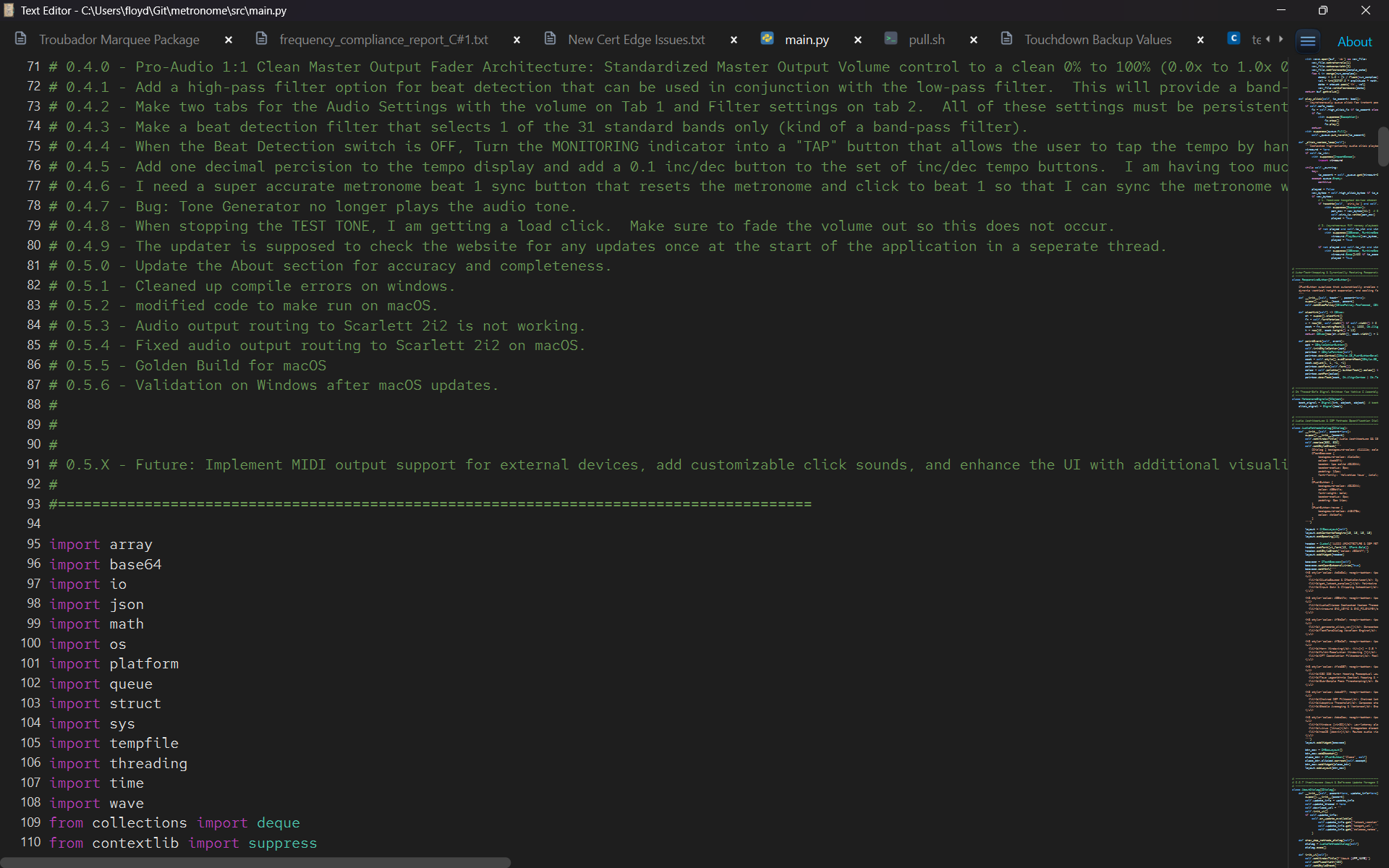Click the '0.5.X - Future' comment line
Screen dimensions: 1389x868
coord(668,464)
